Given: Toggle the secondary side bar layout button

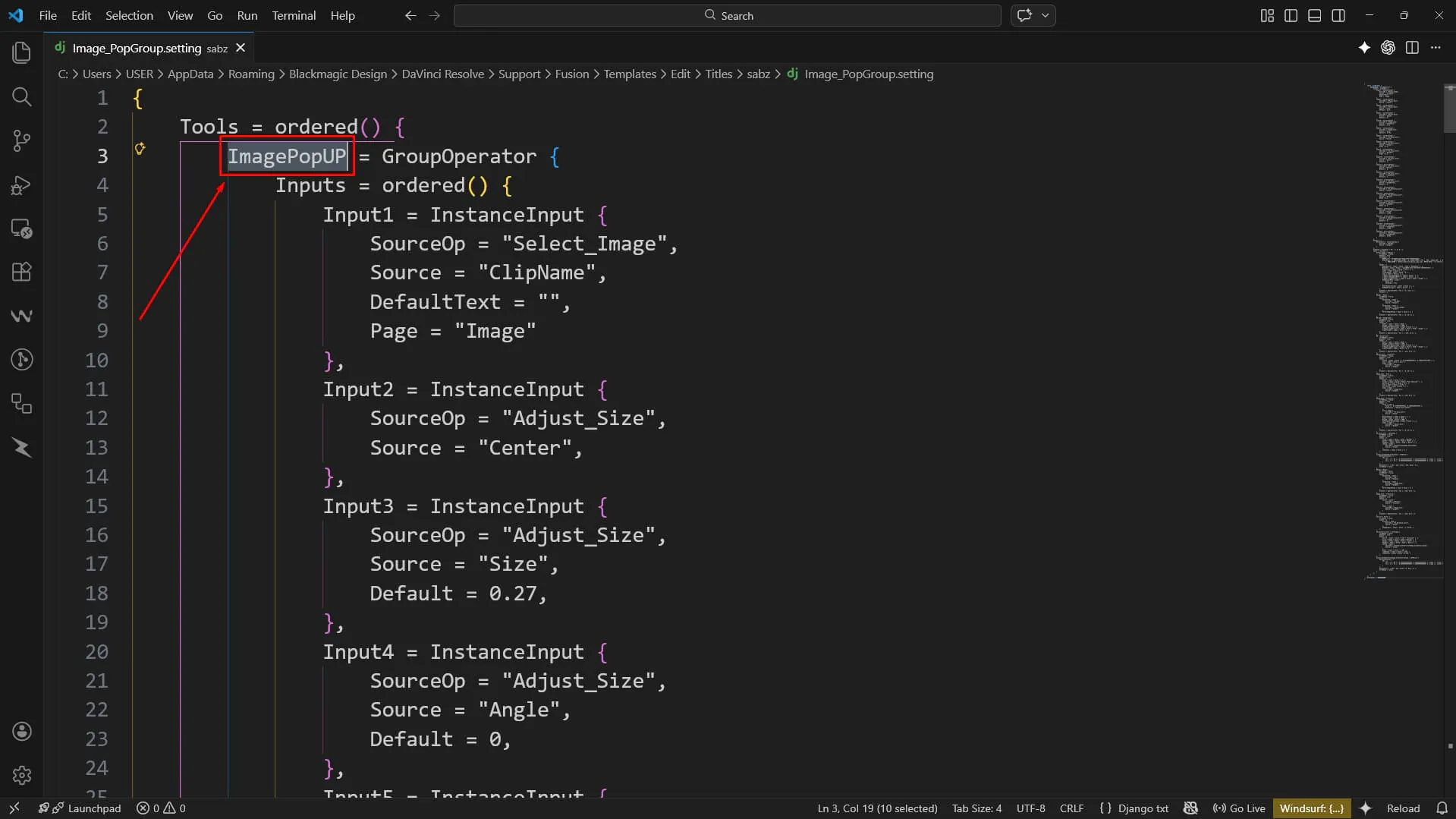Looking at the screenshot, I should click(1338, 15).
